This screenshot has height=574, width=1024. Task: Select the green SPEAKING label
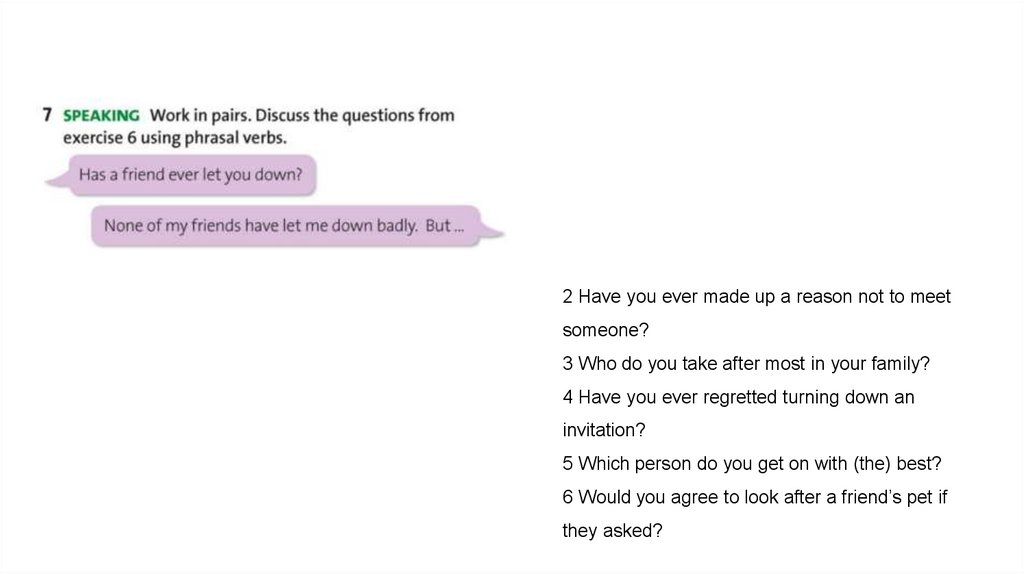coord(101,116)
